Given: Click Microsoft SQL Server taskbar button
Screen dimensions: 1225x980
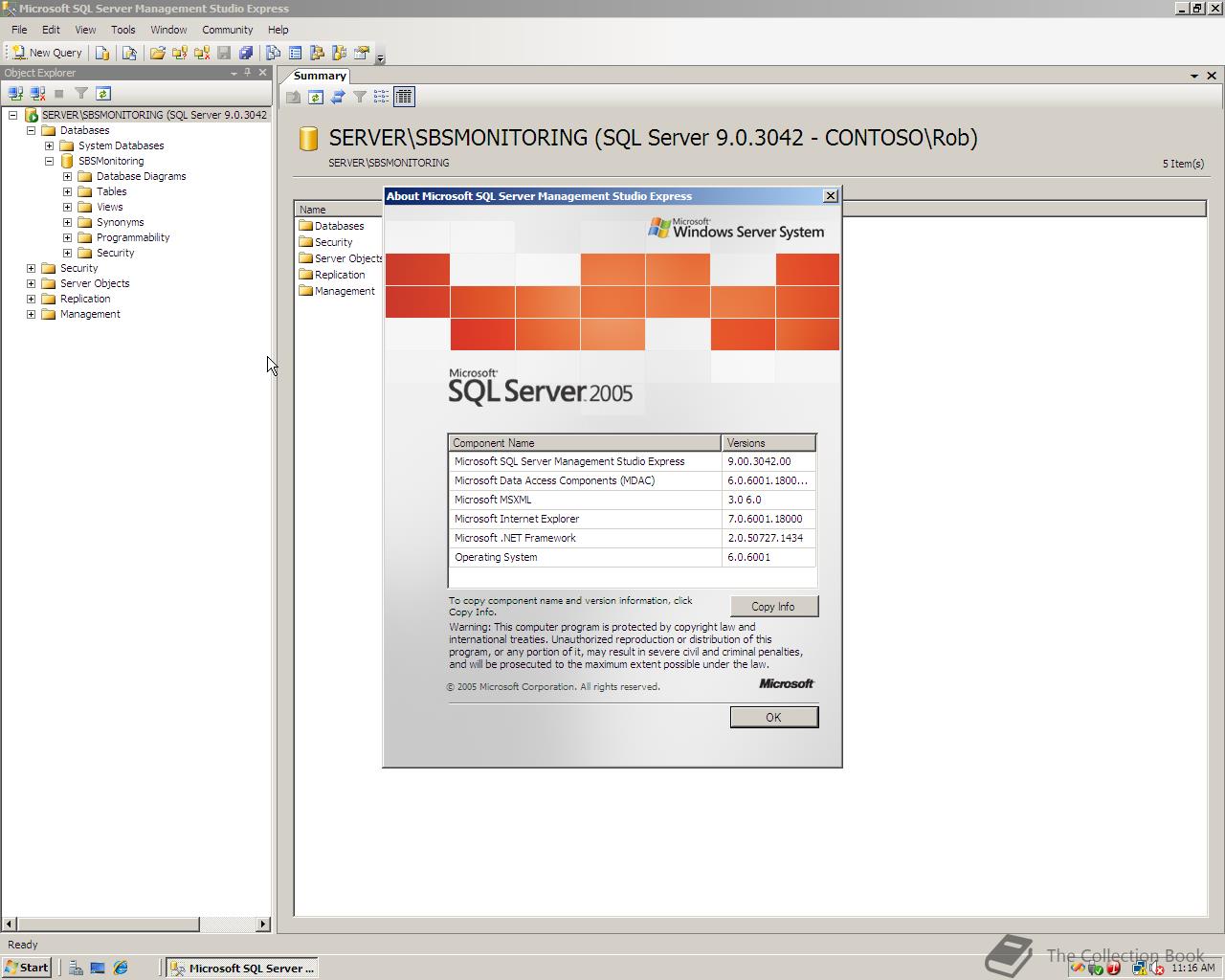Looking at the screenshot, I should pyautogui.click(x=241, y=968).
